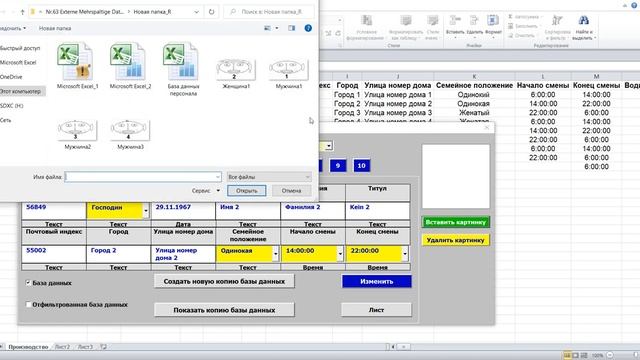
Task: Click the Kein 2 title field
Action: point(378,211)
